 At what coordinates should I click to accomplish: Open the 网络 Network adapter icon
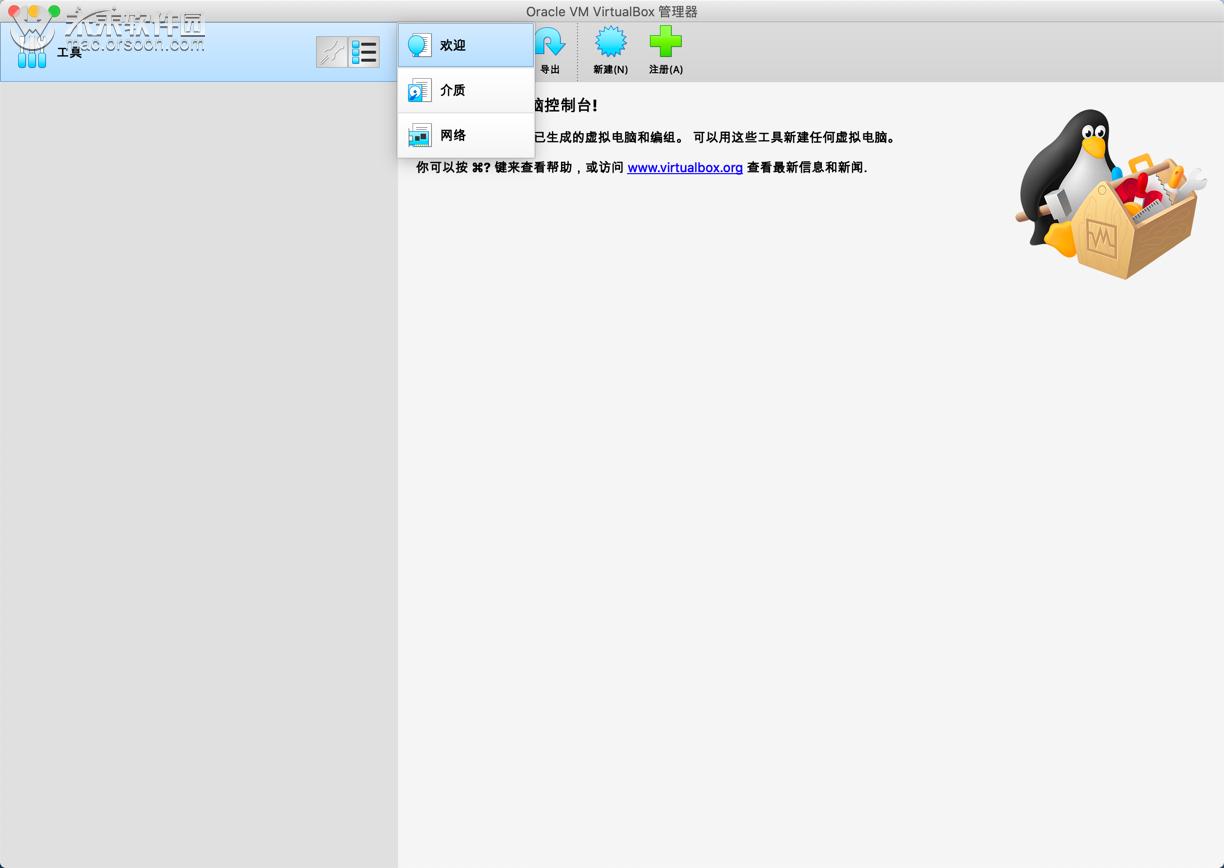pos(418,134)
